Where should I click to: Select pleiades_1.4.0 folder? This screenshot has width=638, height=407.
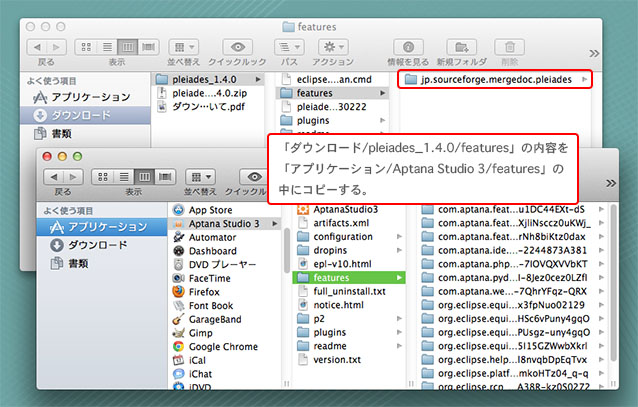(208, 79)
